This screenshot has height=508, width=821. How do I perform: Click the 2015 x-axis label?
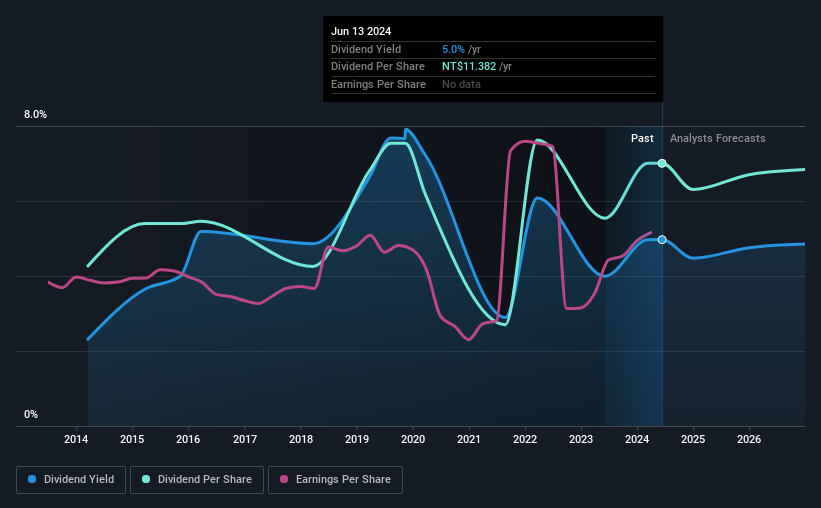(132, 439)
